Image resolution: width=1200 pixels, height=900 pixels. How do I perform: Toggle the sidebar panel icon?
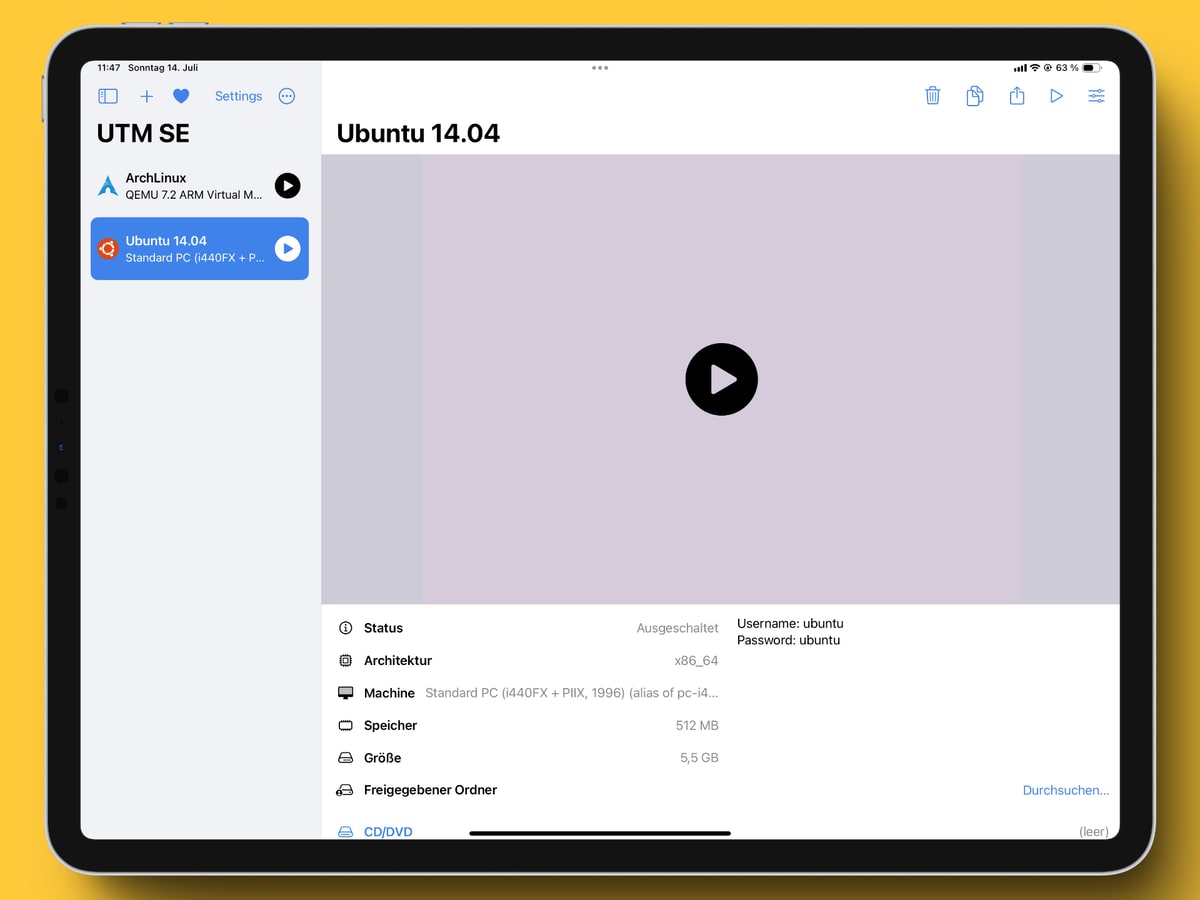(108, 96)
